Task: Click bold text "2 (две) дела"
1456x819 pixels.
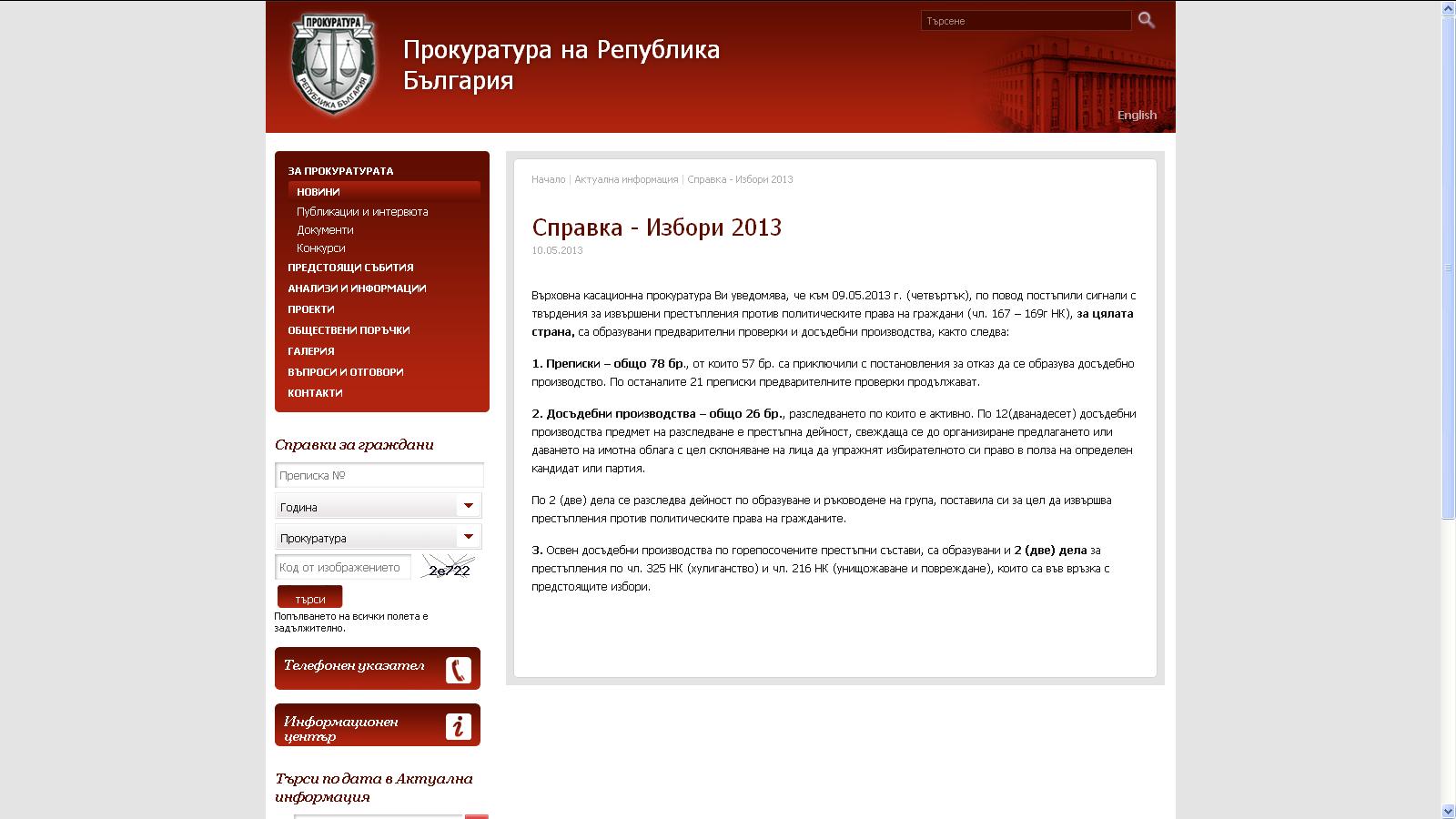Action: (x=1050, y=550)
